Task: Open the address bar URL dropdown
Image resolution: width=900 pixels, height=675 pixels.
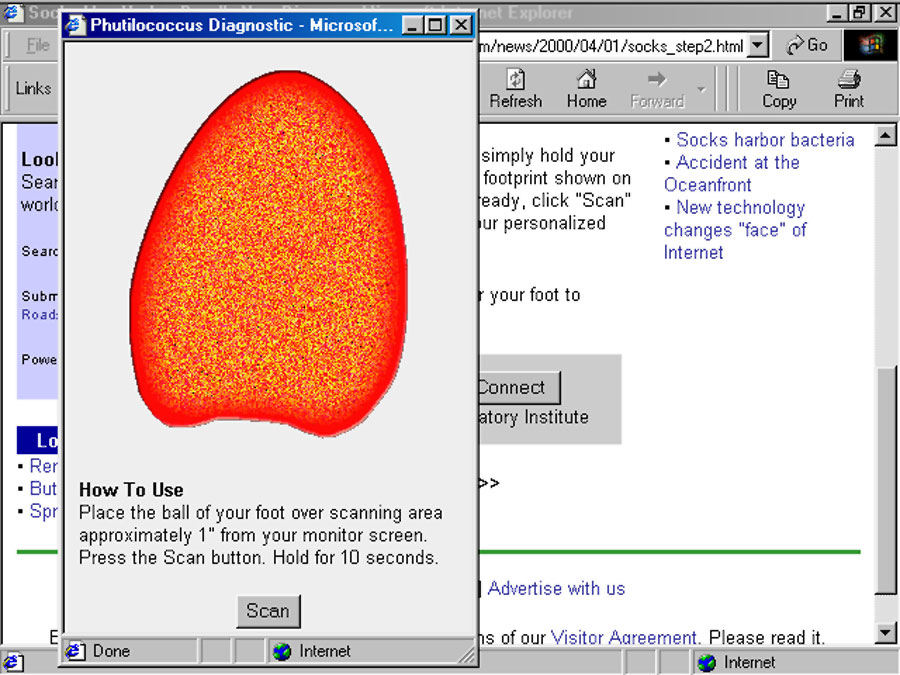Action: 758,45
